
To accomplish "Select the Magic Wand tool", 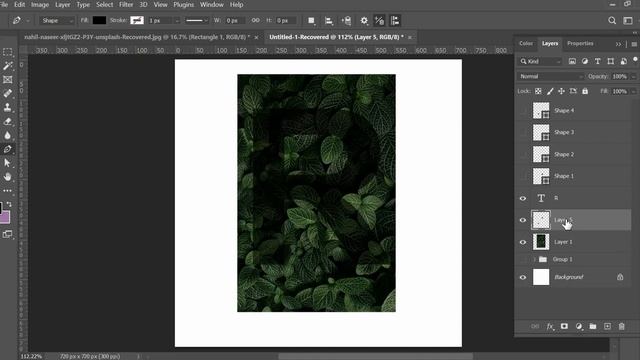I will tap(7, 66).
